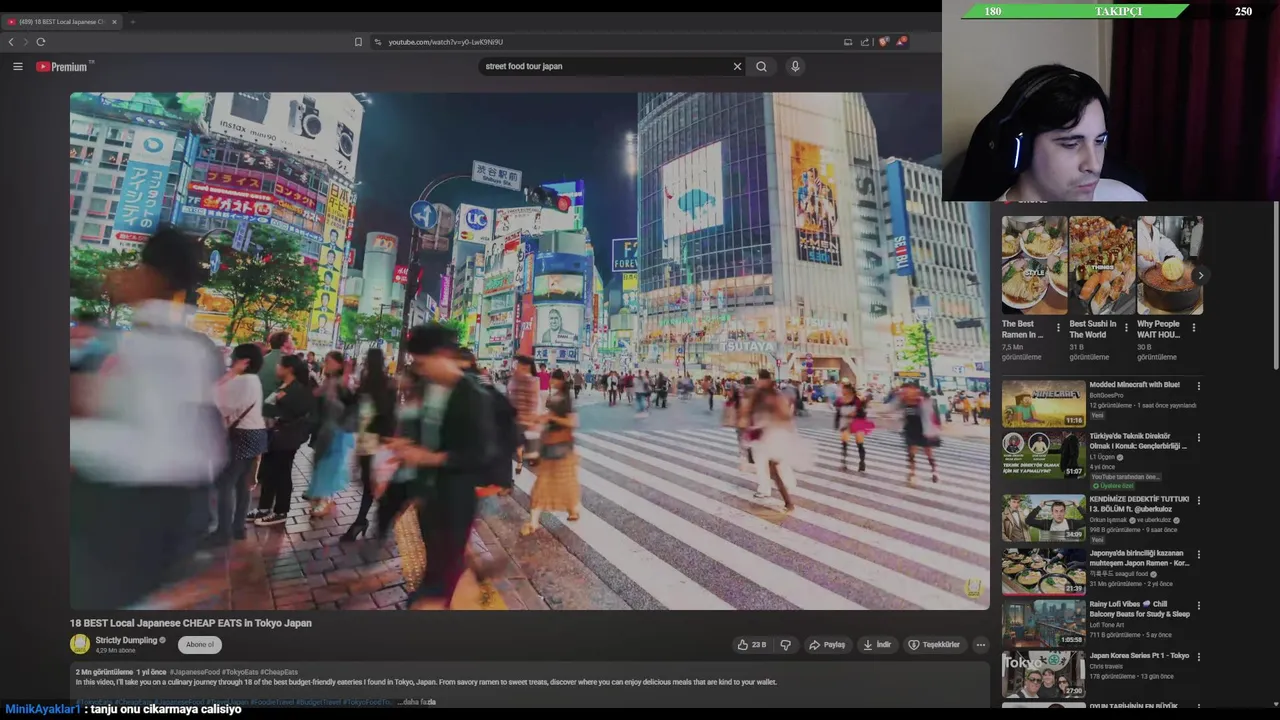The width and height of the screenshot is (1280, 720).
Task: Open Japon Ramen video thumbnail
Action: click(x=1043, y=571)
